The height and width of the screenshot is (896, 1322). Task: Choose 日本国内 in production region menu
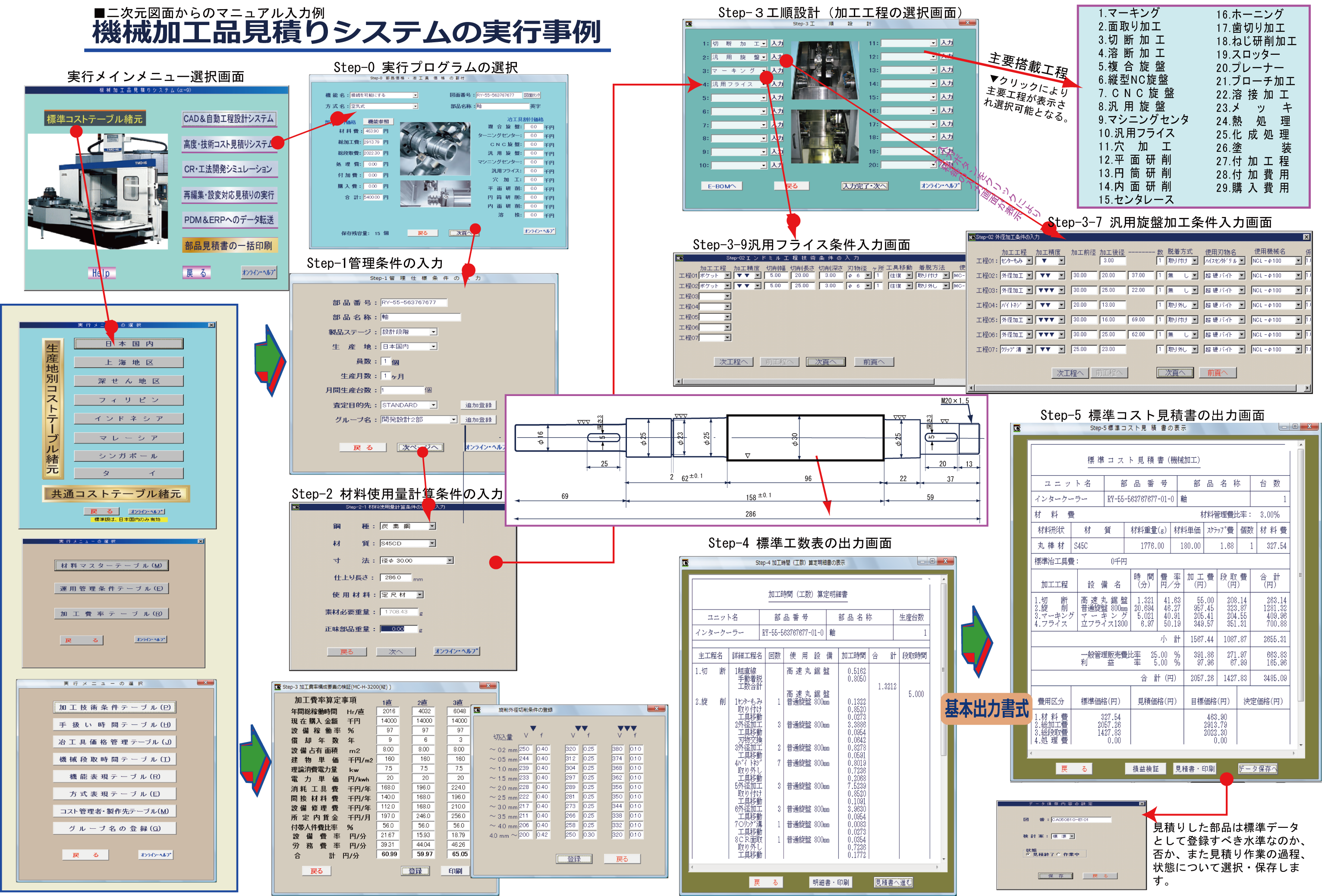point(129,344)
